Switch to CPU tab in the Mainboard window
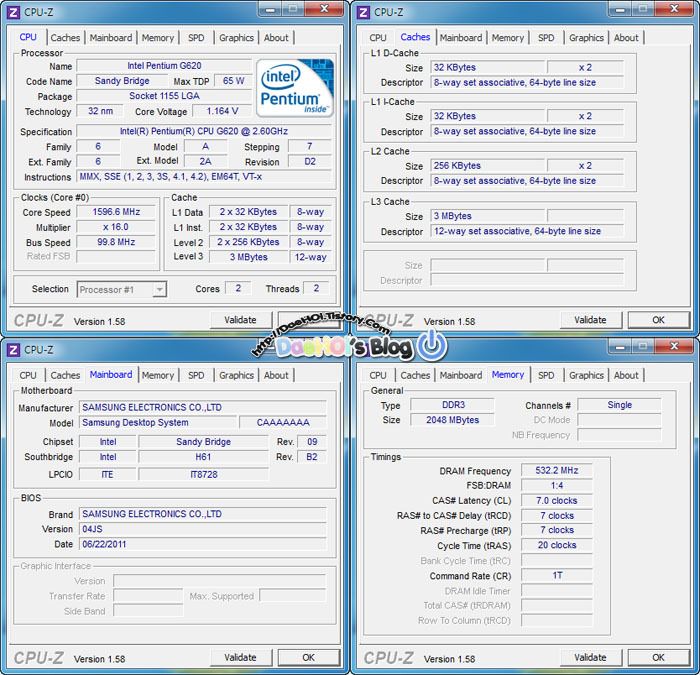 click(x=28, y=375)
